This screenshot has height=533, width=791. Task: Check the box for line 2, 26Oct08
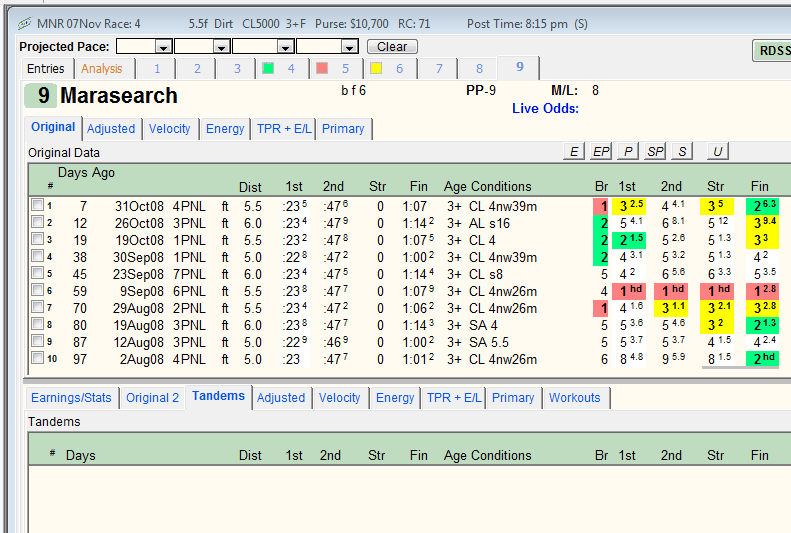click(x=37, y=222)
